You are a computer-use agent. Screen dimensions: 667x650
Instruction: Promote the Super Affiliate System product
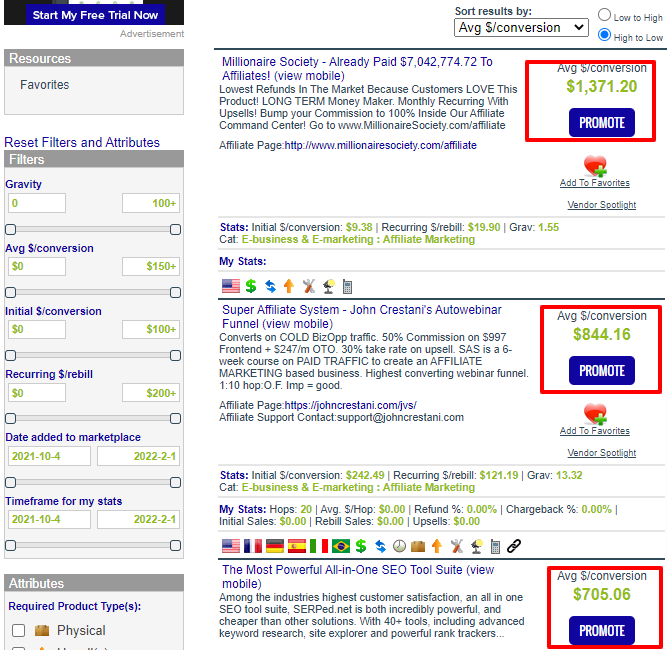click(601, 371)
